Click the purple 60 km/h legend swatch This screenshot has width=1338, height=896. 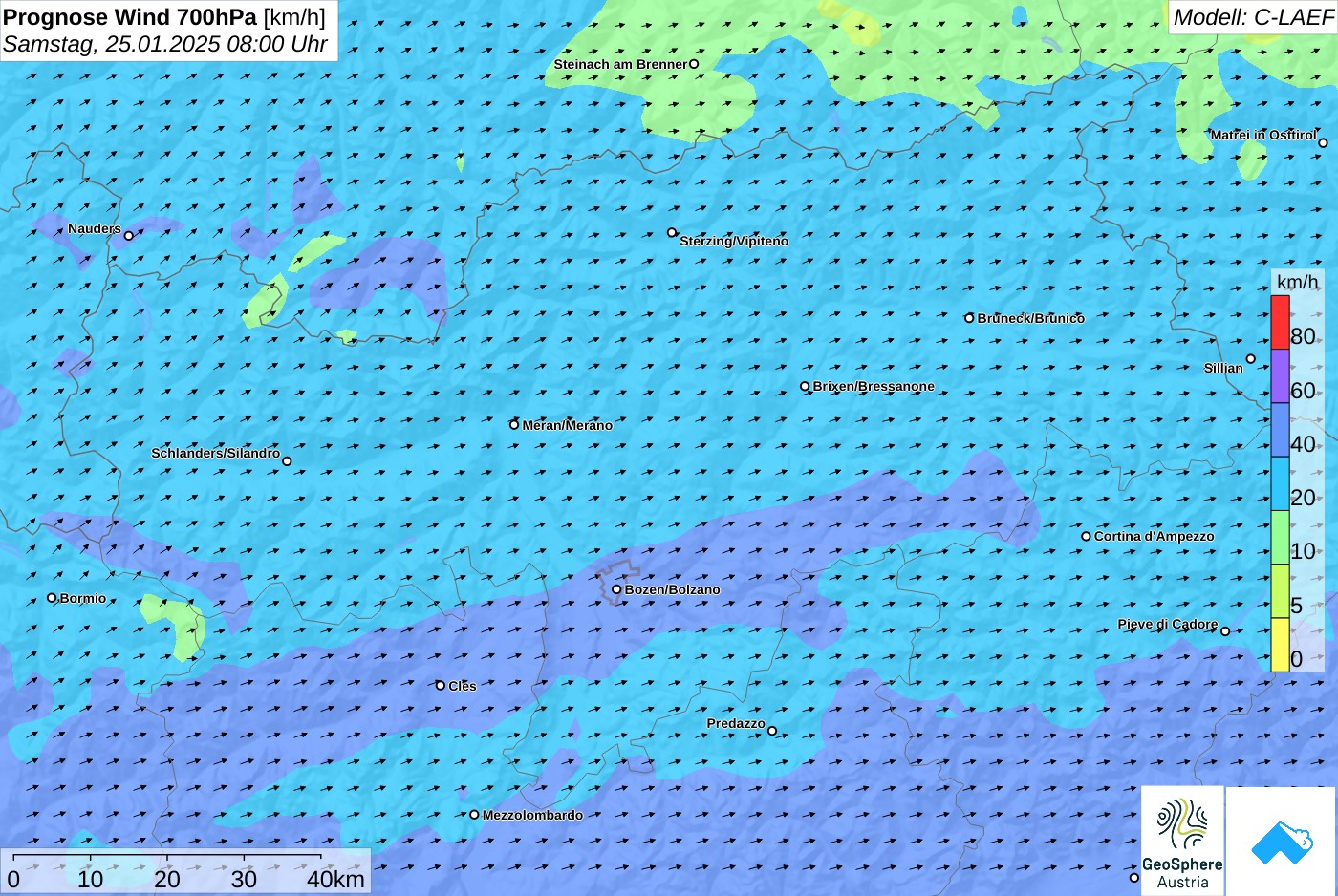[x=1280, y=376]
